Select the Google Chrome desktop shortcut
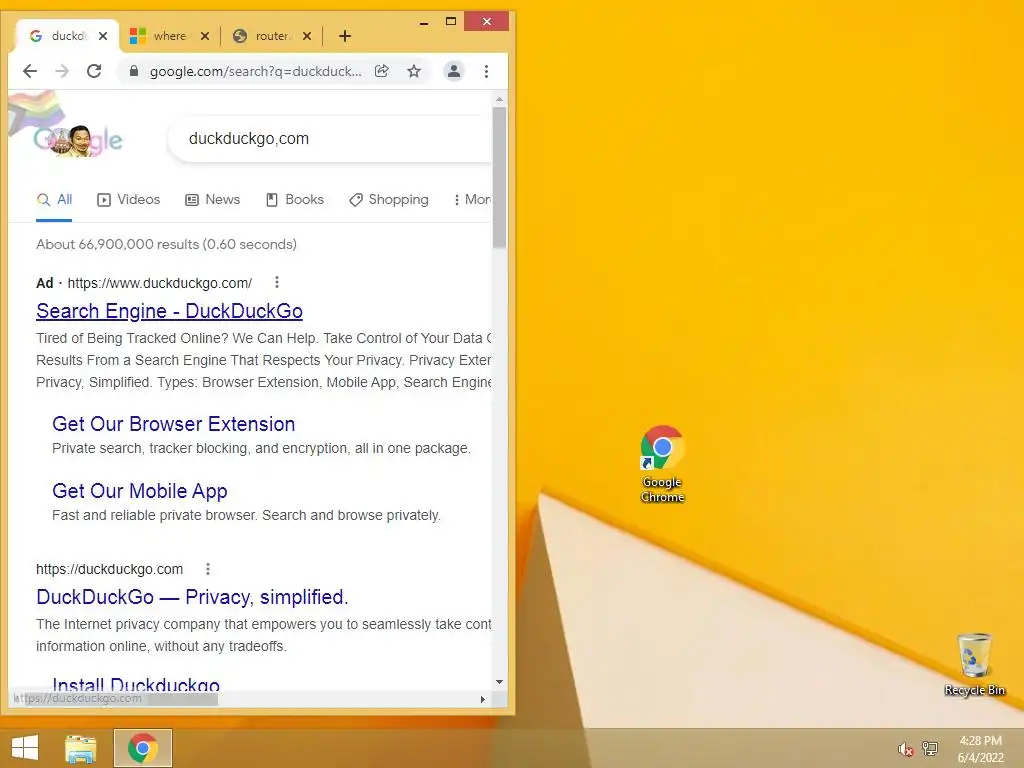The height and width of the screenshot is (768, 1024). click(662, 464)
